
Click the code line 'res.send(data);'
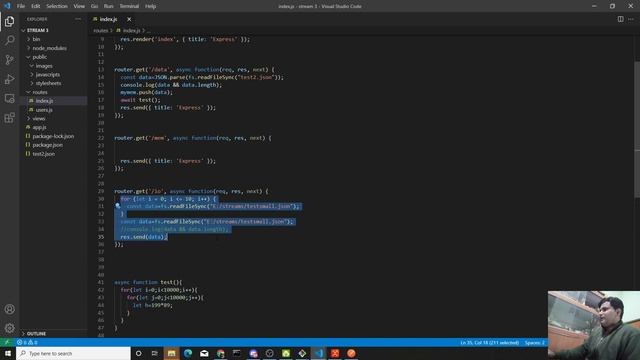pos(144,237)
